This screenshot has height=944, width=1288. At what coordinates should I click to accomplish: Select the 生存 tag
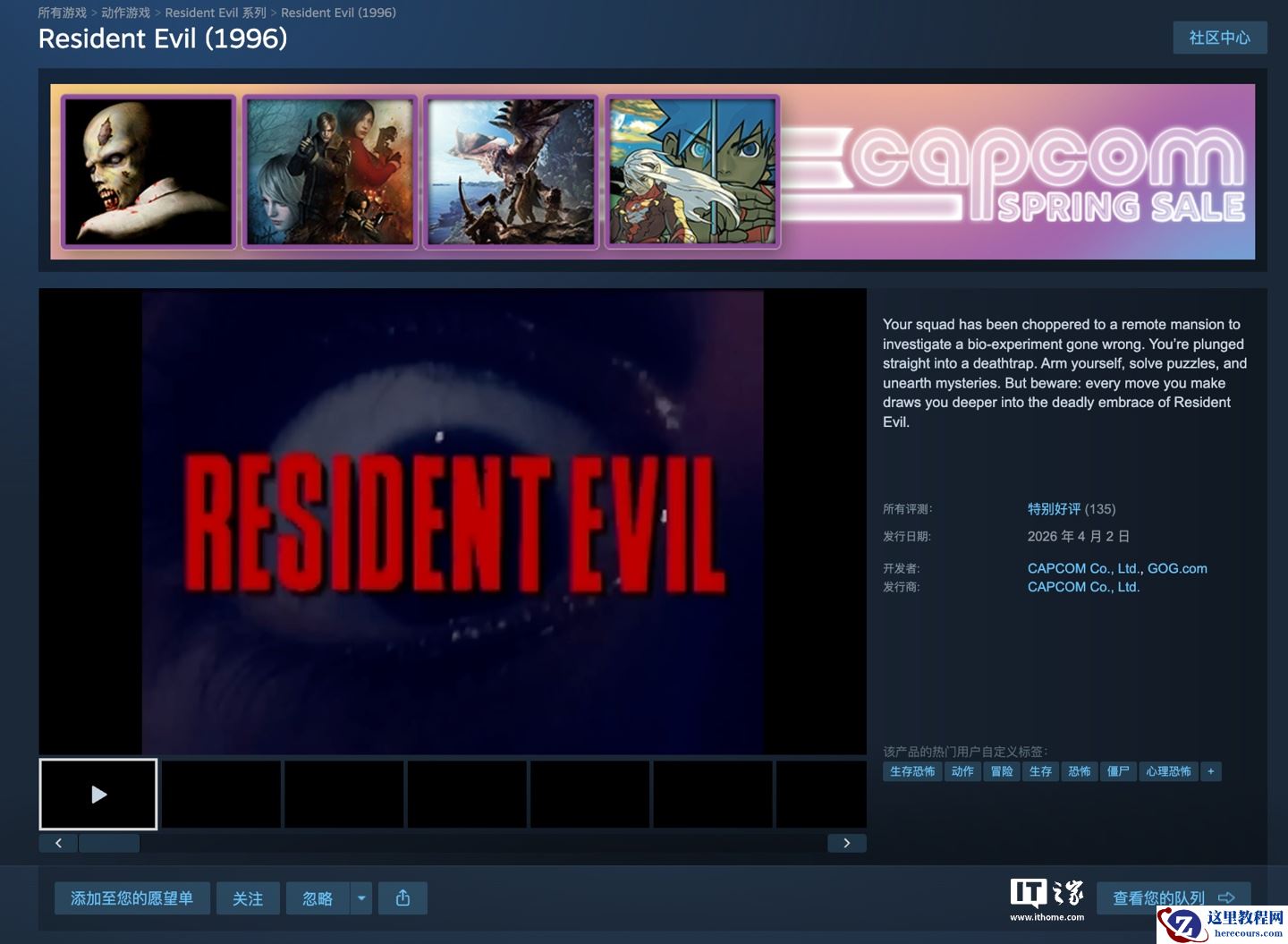pyautogui.click(x=1040, y=771)
